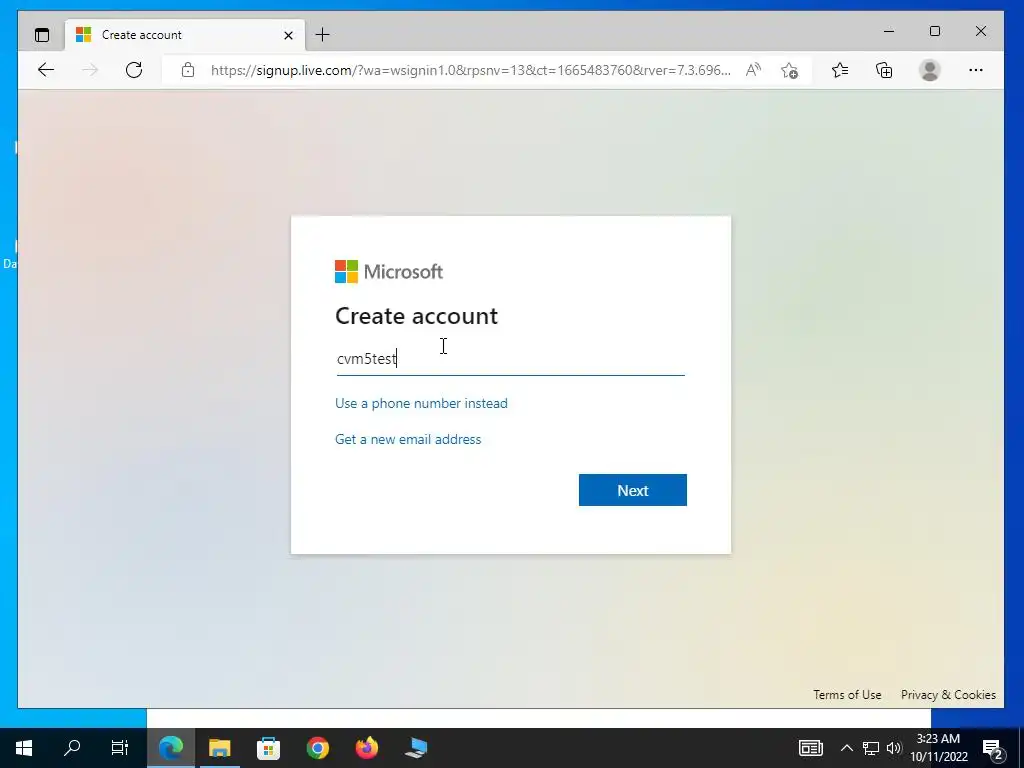Open Terms of Use link

point(847,695)
